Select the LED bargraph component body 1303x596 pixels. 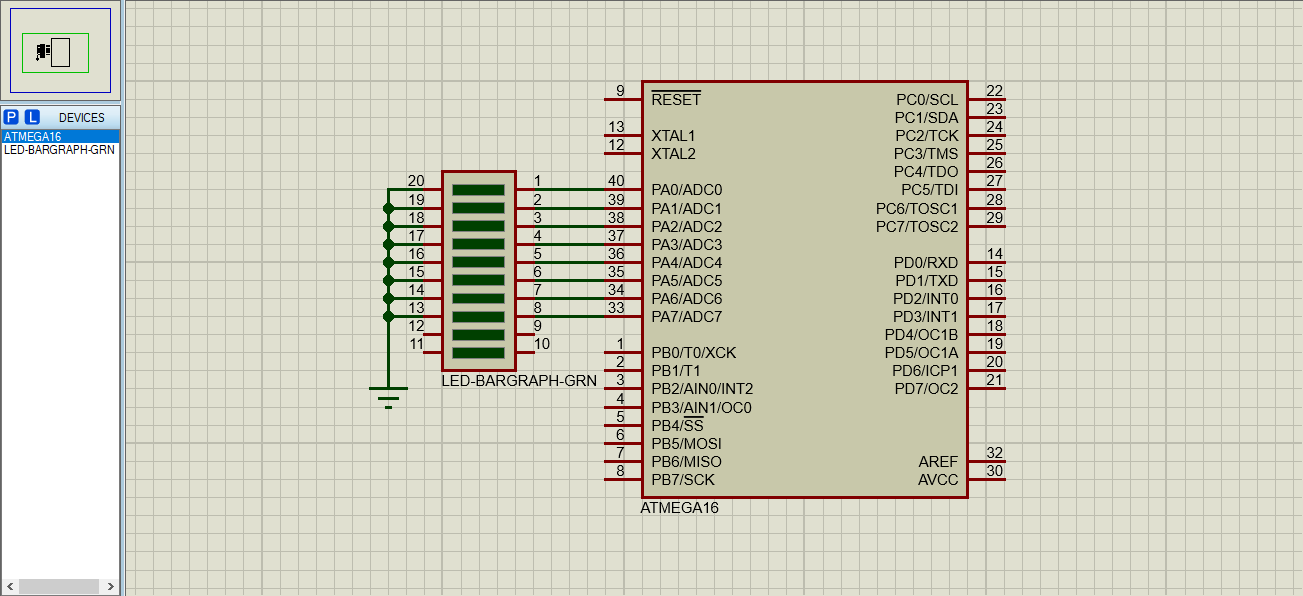[x=479, y=271]
